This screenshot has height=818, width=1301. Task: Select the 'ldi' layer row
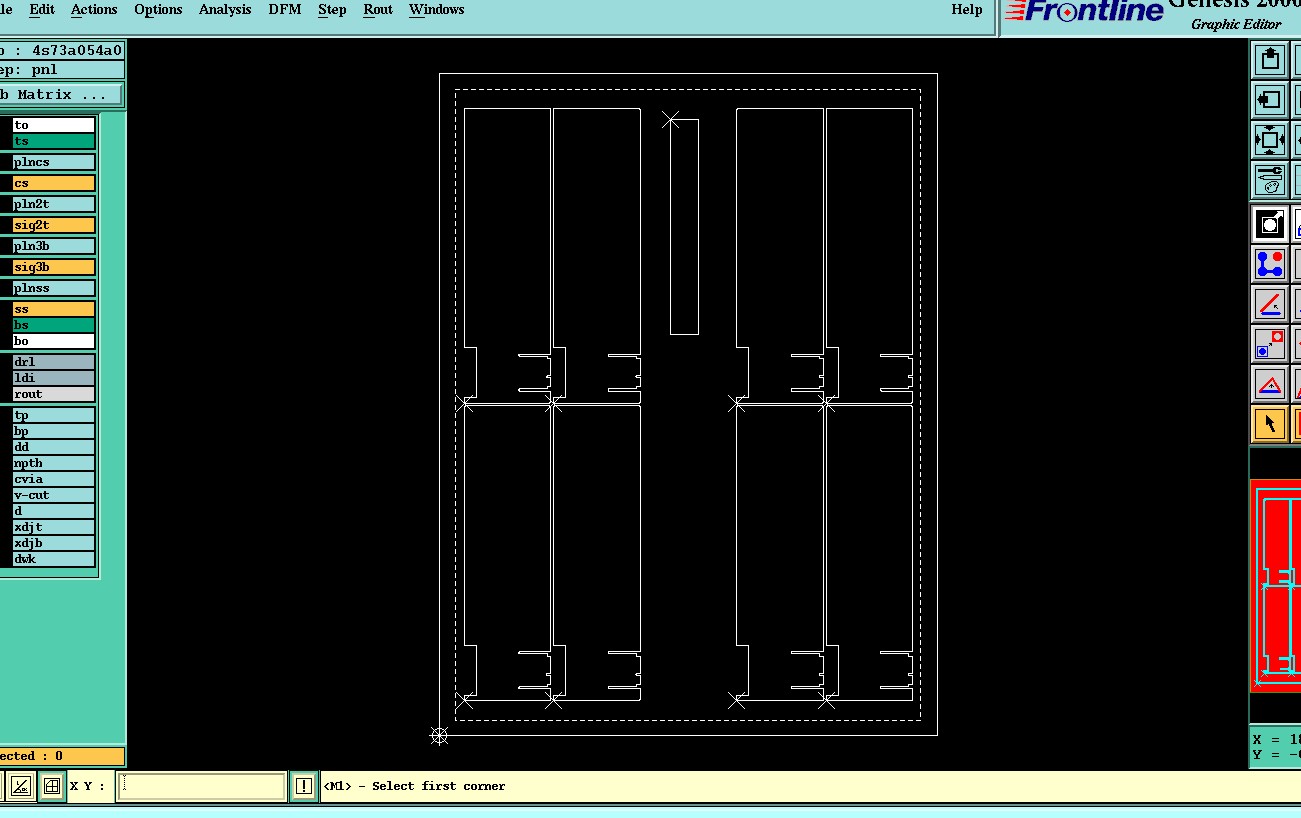54,378
